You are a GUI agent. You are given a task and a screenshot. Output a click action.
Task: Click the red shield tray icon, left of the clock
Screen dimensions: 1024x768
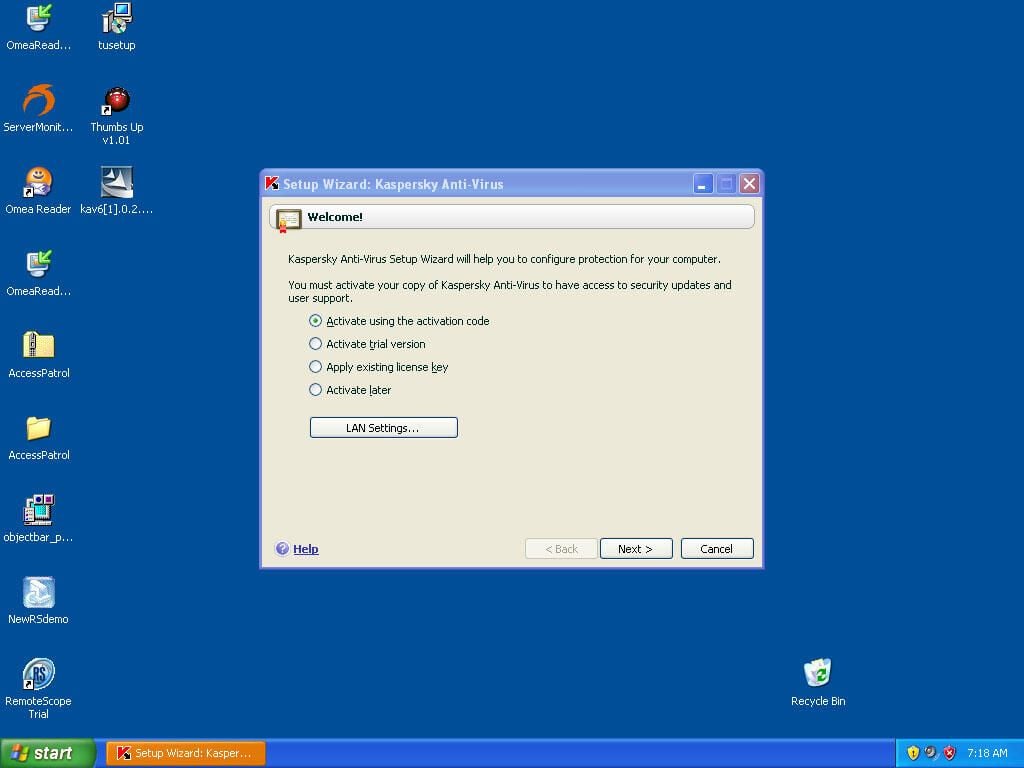point(950,753)
